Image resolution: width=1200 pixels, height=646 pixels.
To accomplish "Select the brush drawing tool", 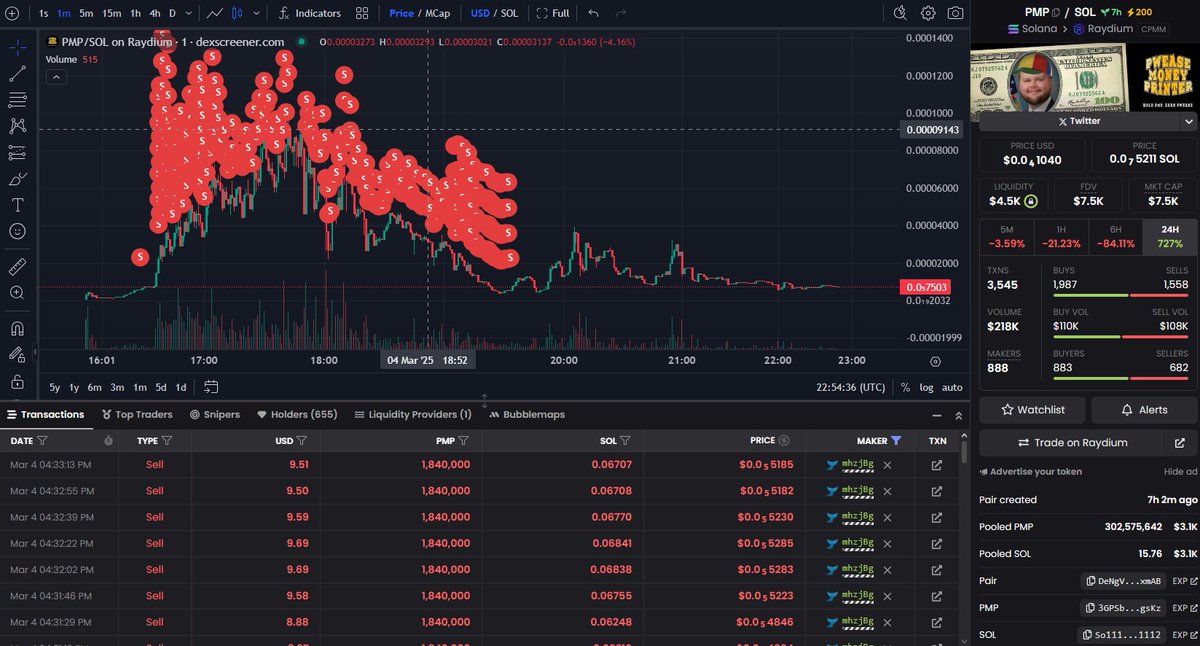I will point(17,179).
